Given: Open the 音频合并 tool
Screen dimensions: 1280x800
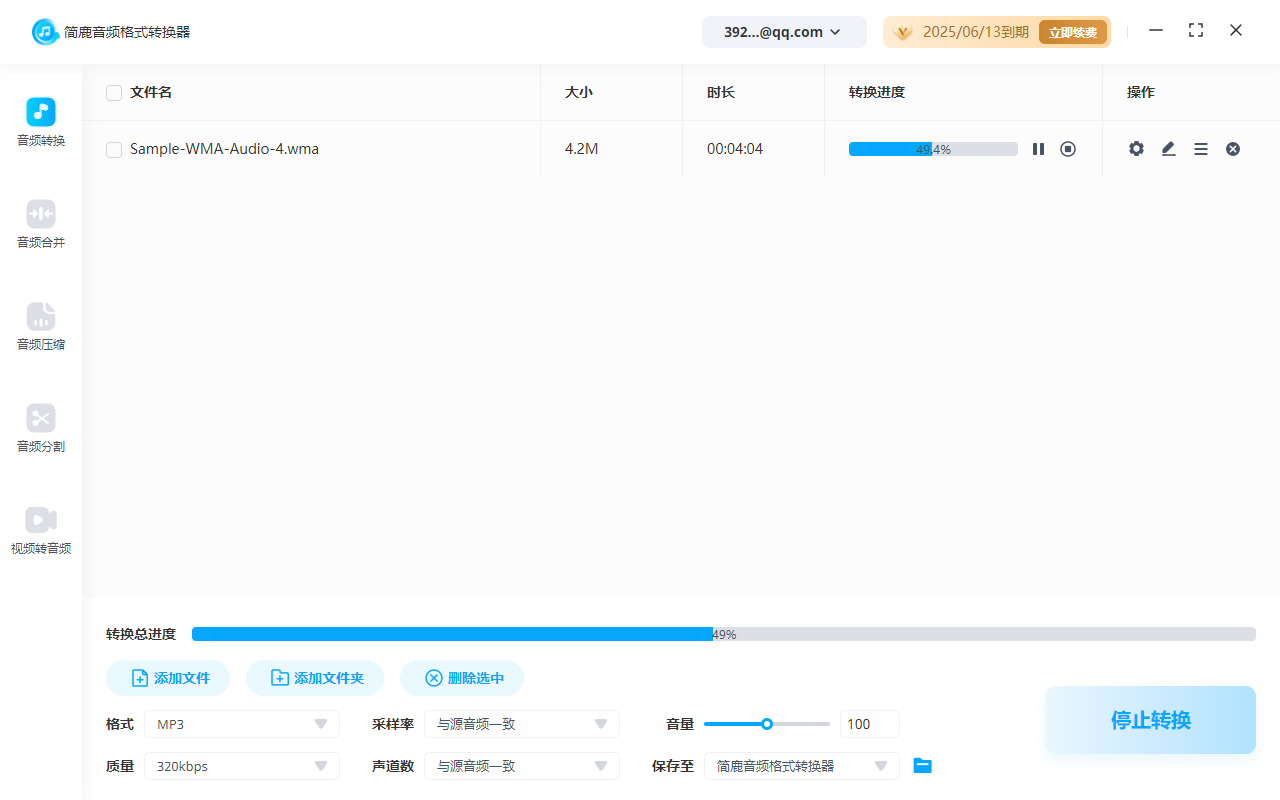Looking at the screenshot, I should pyautogui.click(x=40, y=224).
